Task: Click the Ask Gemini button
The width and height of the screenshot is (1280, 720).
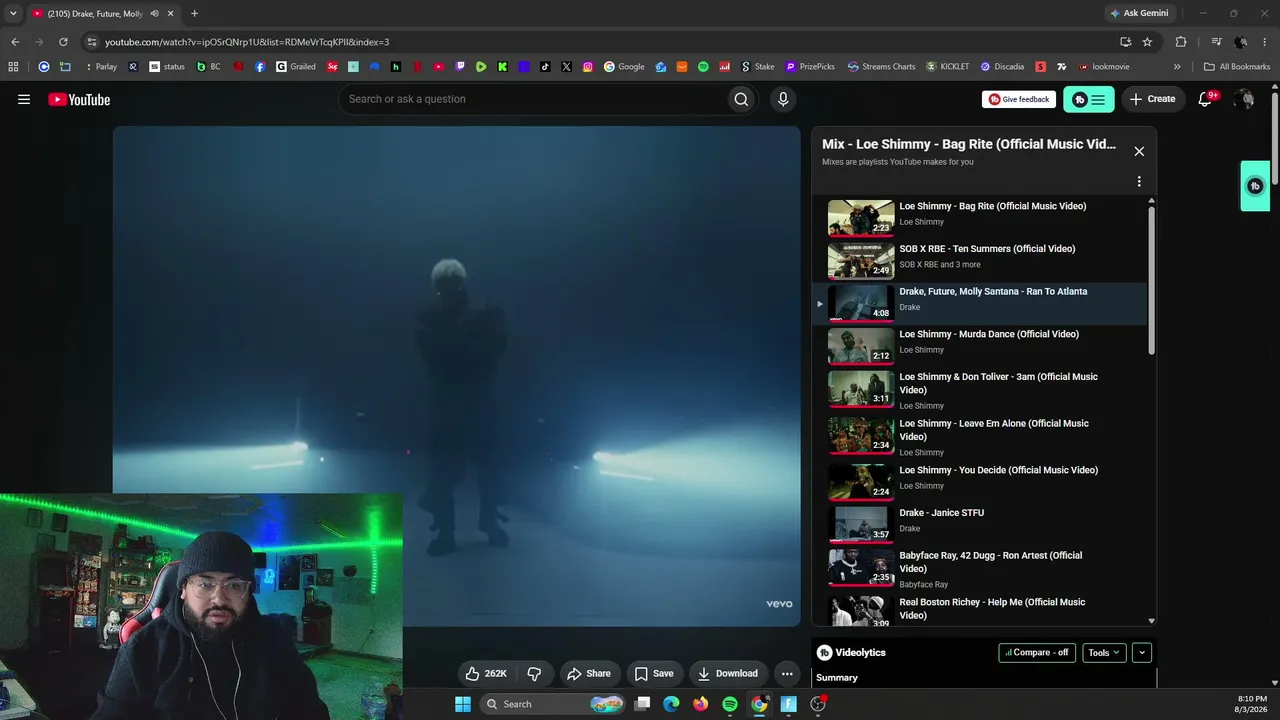Action: [x=1139, y=13]
